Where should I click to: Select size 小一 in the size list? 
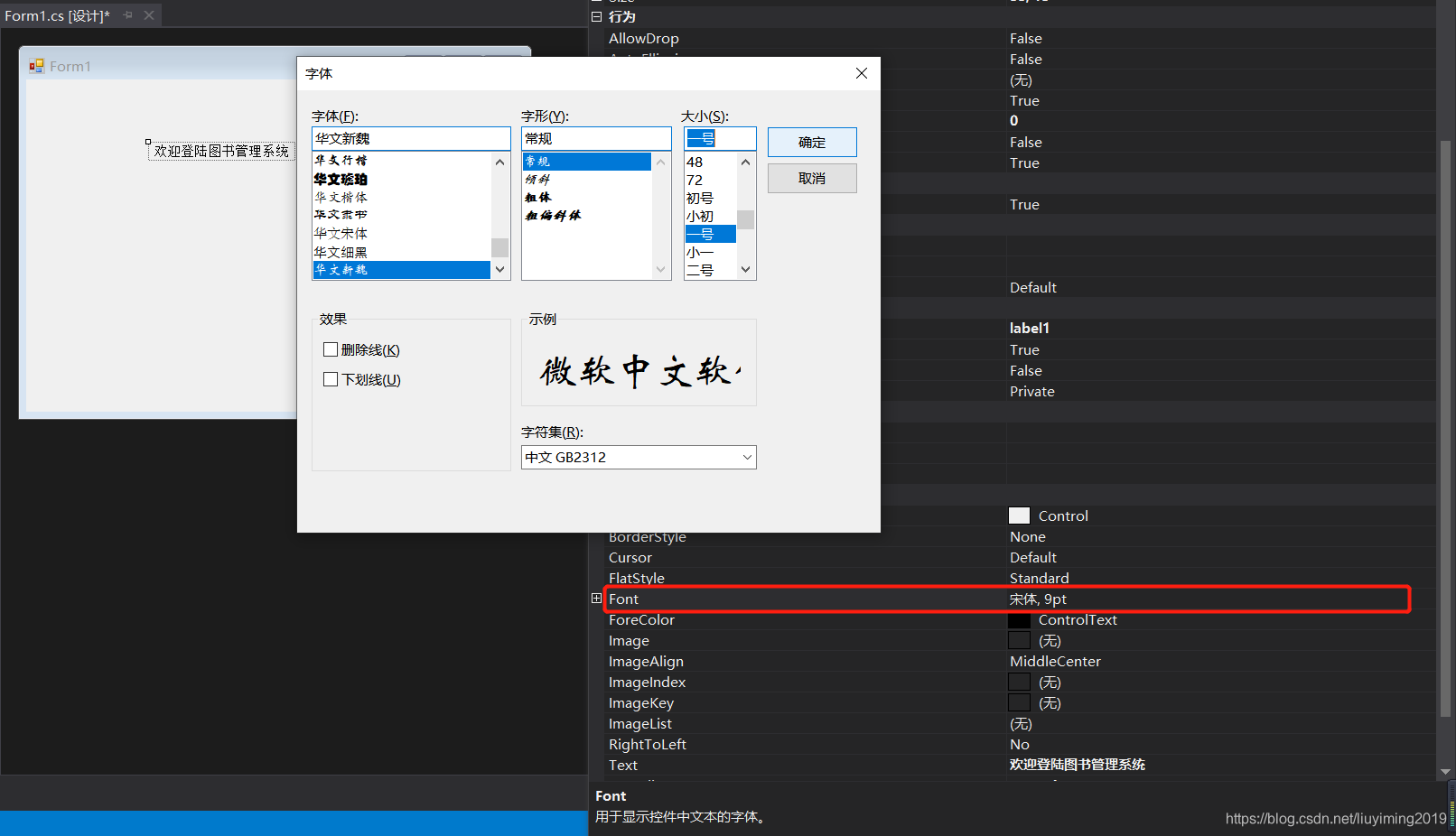coord(711,253)
